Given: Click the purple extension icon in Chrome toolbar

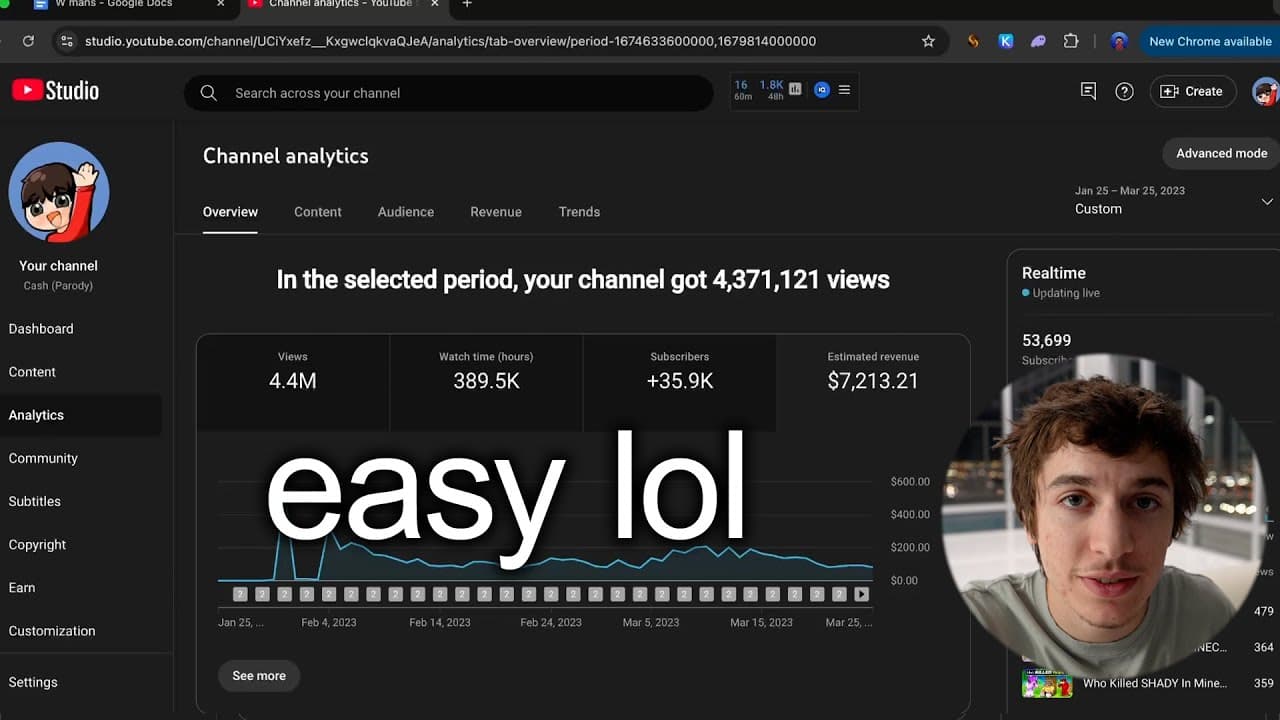Looking at the screenshot, I should 1038,41.
